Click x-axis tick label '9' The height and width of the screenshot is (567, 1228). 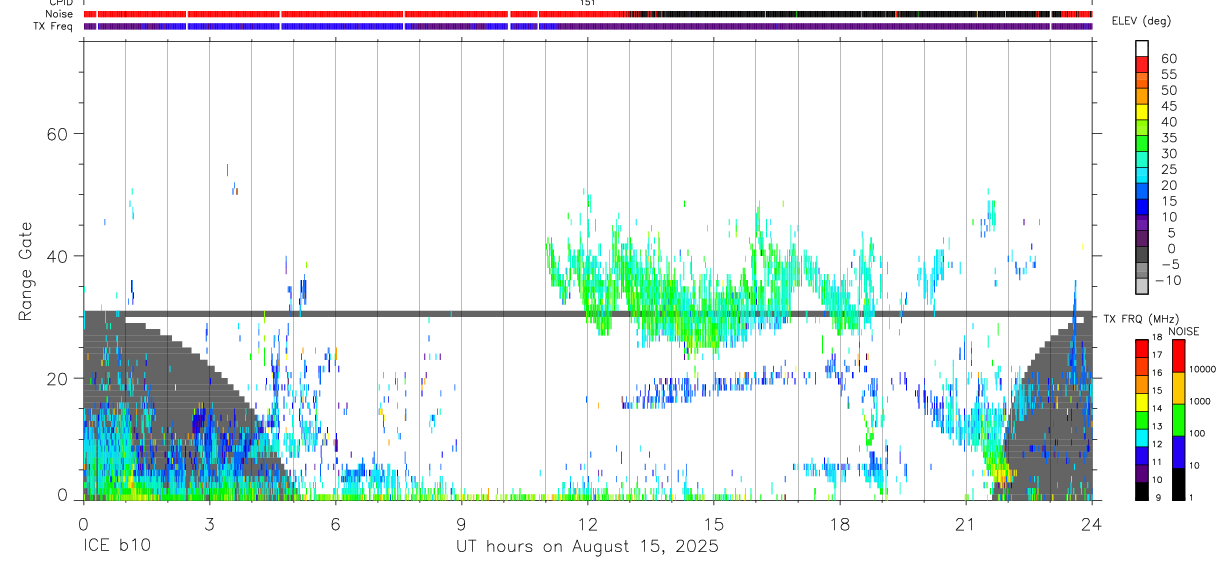point(461,523)
